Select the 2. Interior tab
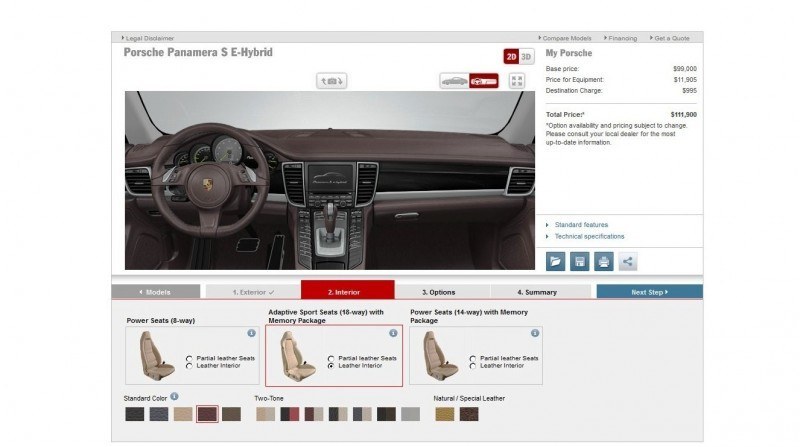The width and height of the screenshot is (800, 447). (x=347, y=290)
